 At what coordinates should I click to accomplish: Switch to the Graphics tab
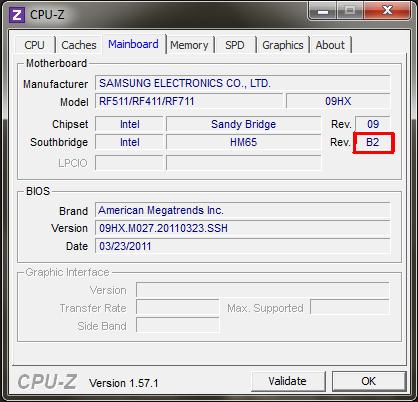click(x=283, y=45)
